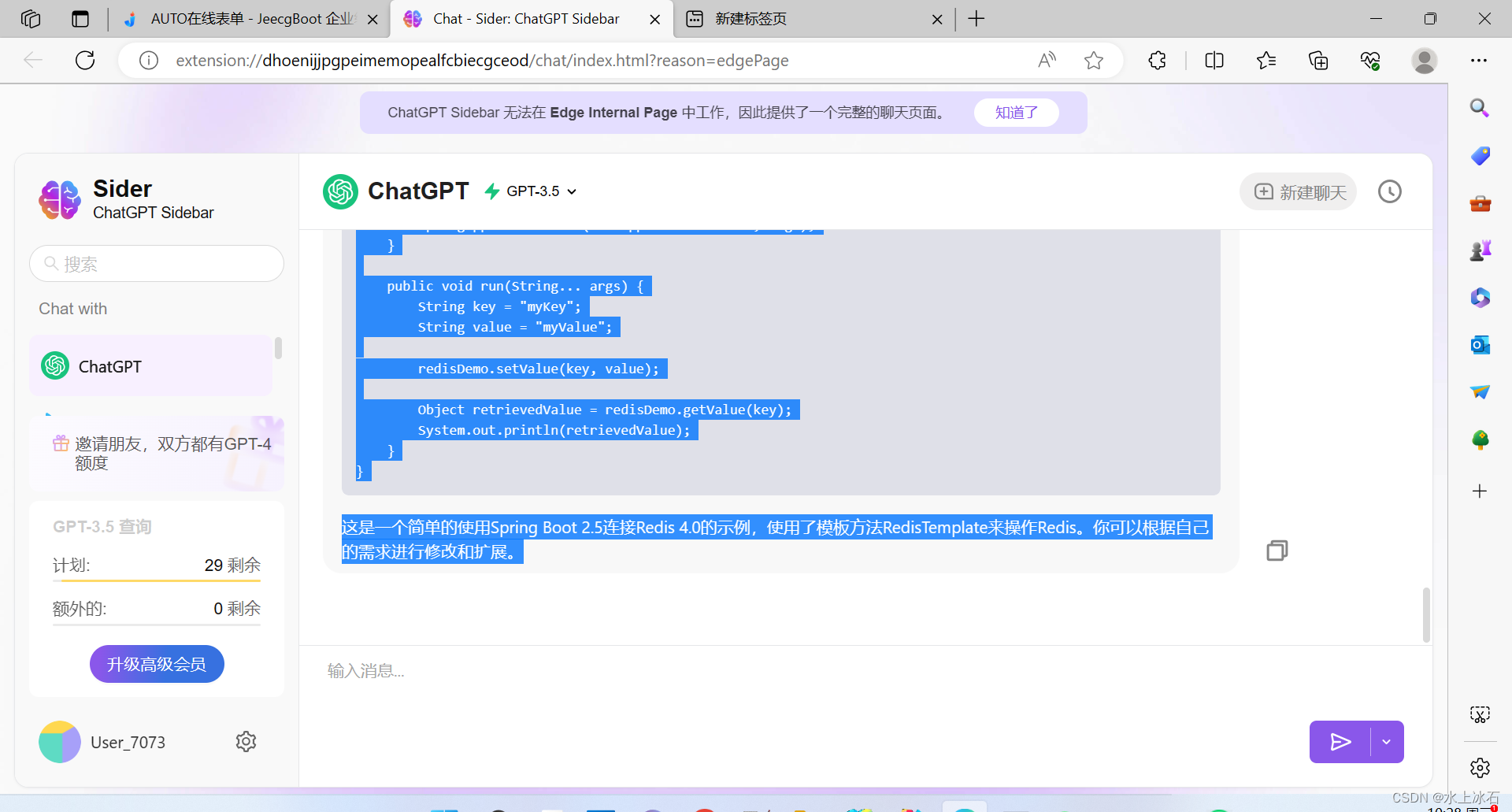The image size is (1512, 812).
Task: Click 升级高级会员 upgrade button
Action: tap(157, 664)
